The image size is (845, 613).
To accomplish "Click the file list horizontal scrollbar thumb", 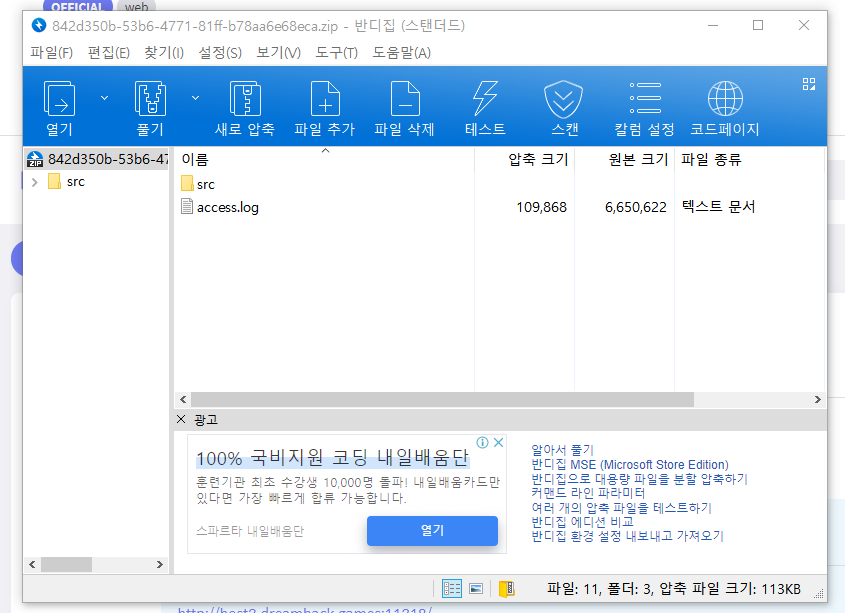I will pos(442,400).
